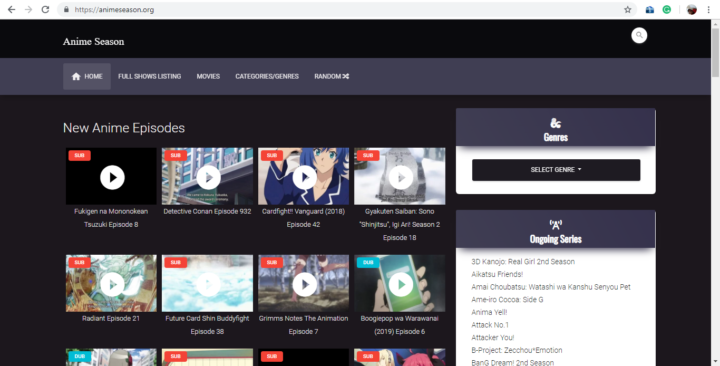This screenshot has height=366, width=720.
Task: Click the Genres panel header icon
Action: point(556,123)
